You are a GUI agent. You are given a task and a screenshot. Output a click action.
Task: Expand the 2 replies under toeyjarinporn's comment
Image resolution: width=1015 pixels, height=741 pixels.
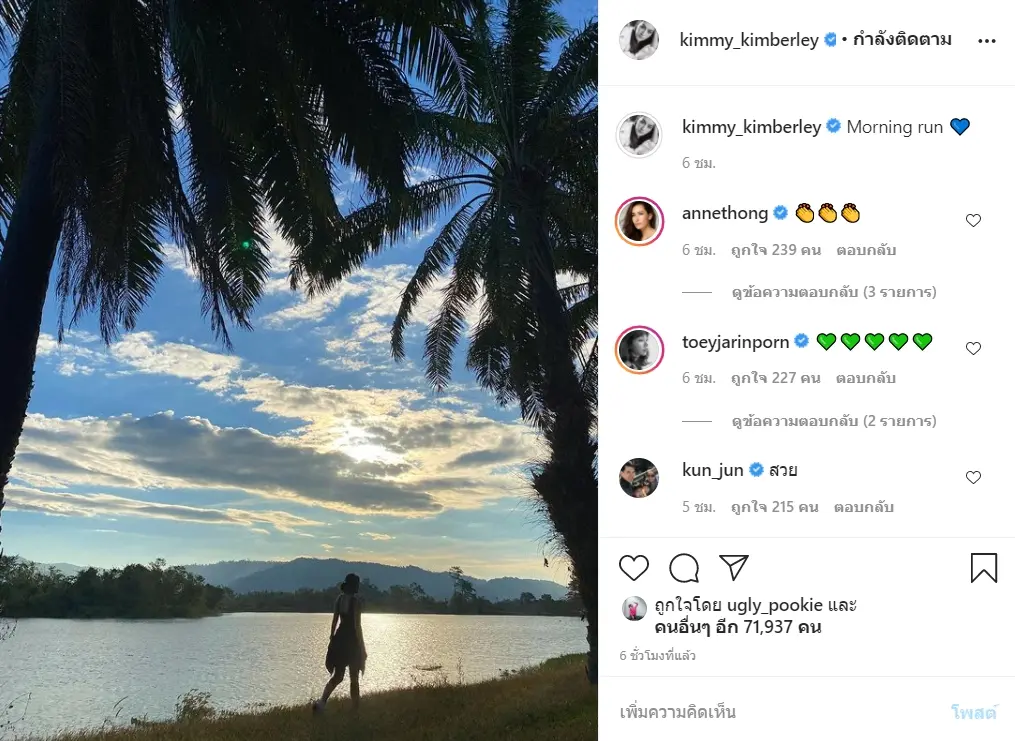[833, 421]
